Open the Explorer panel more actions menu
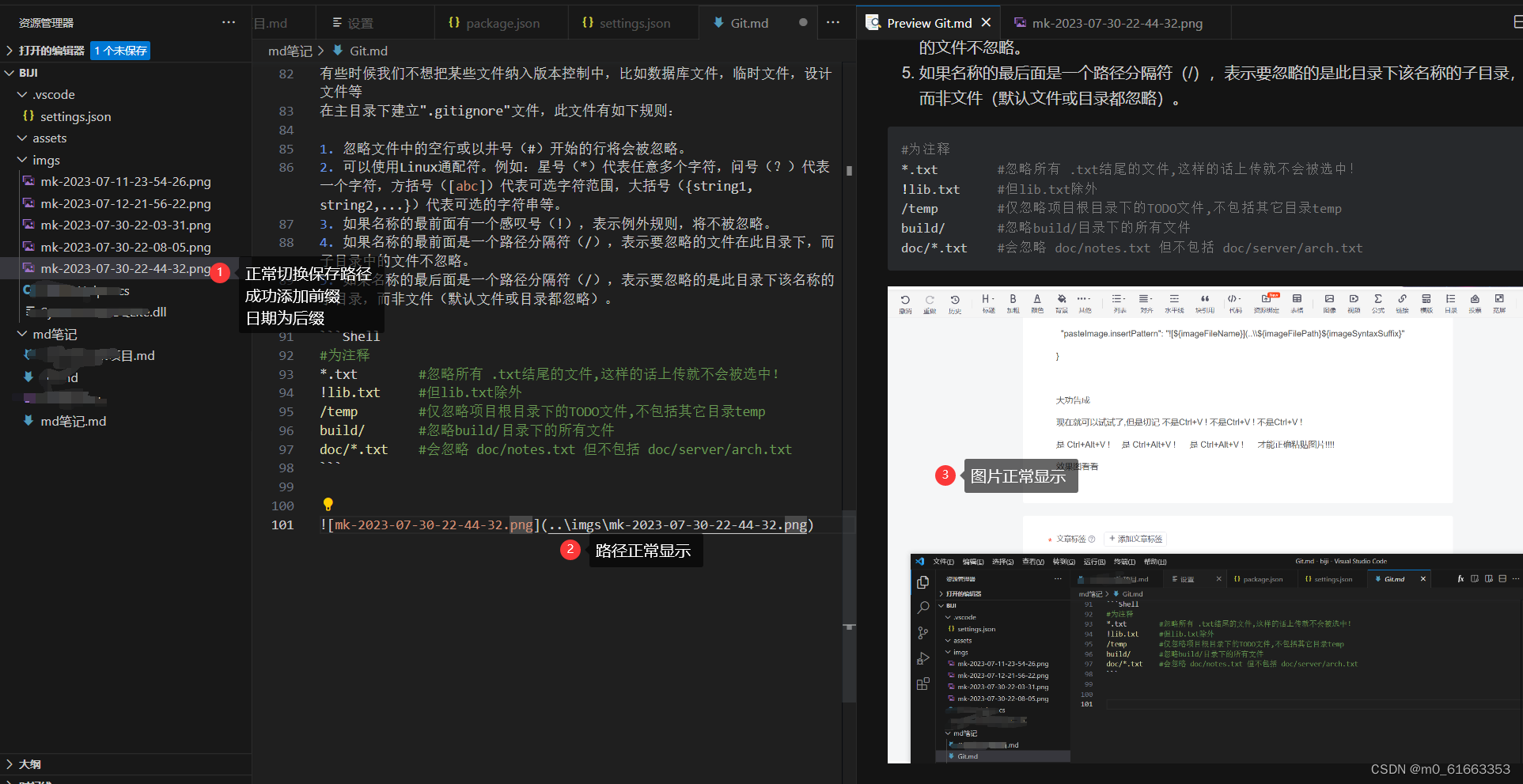The height and width of the screenshot is (784, 1523). (229, 22)
